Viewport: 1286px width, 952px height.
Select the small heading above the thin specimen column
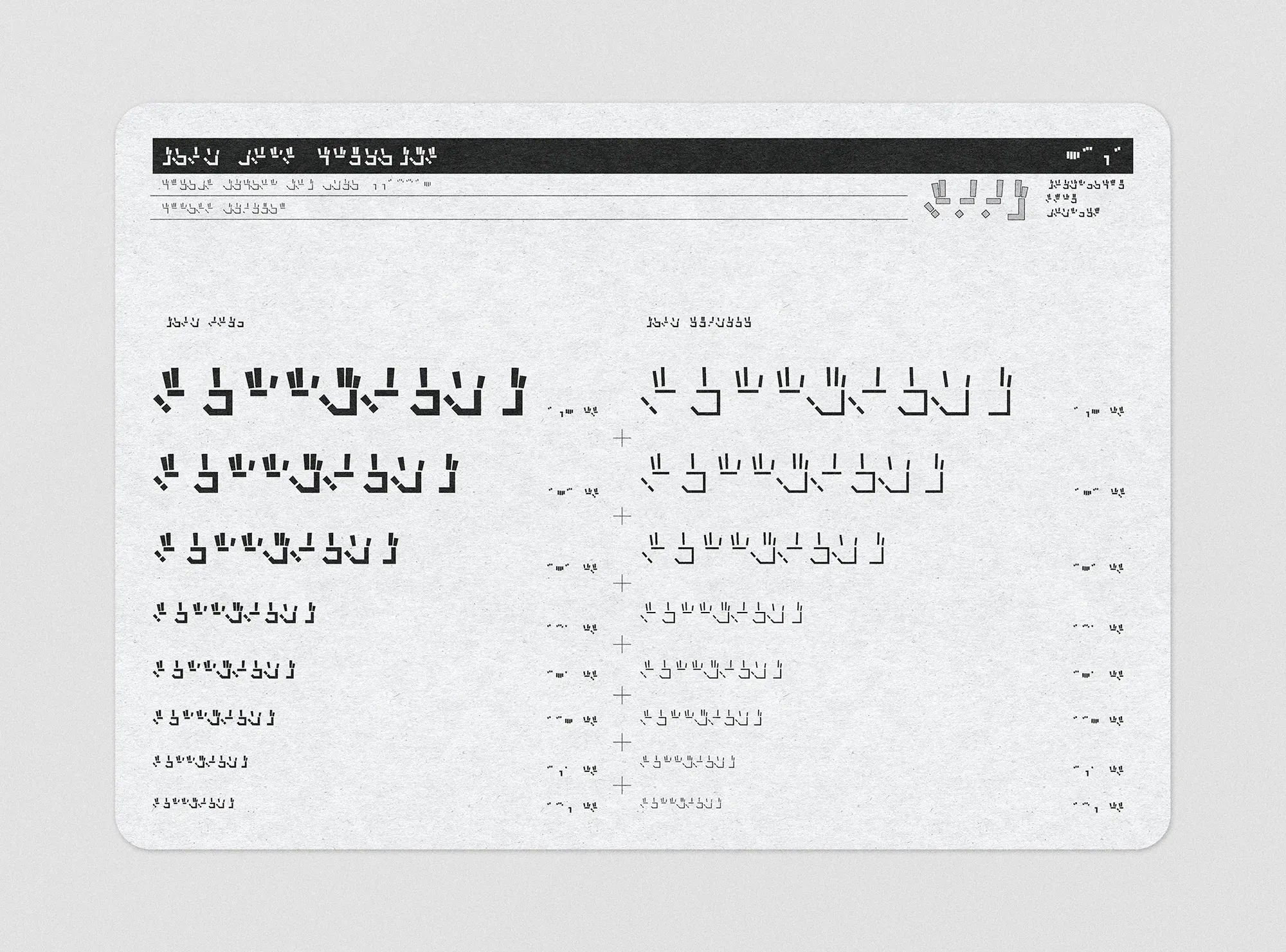699,322
